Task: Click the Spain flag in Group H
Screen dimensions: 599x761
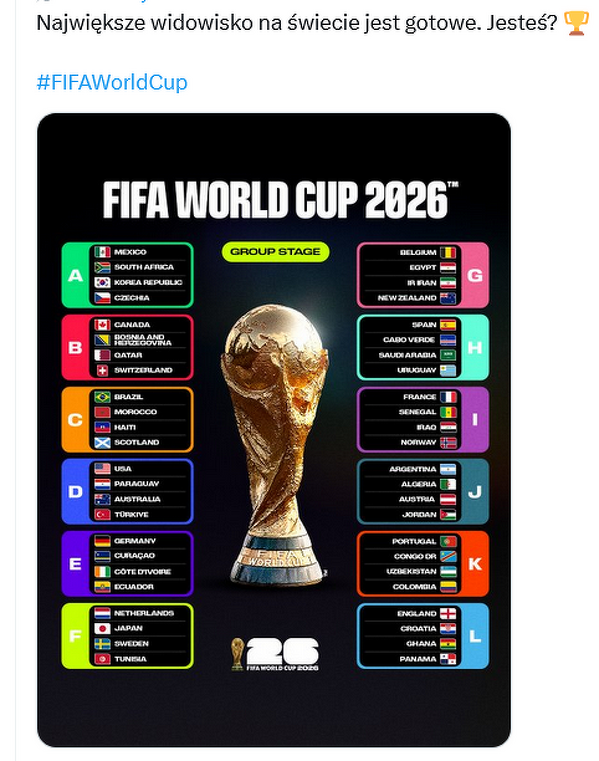Action: [448, 325]
